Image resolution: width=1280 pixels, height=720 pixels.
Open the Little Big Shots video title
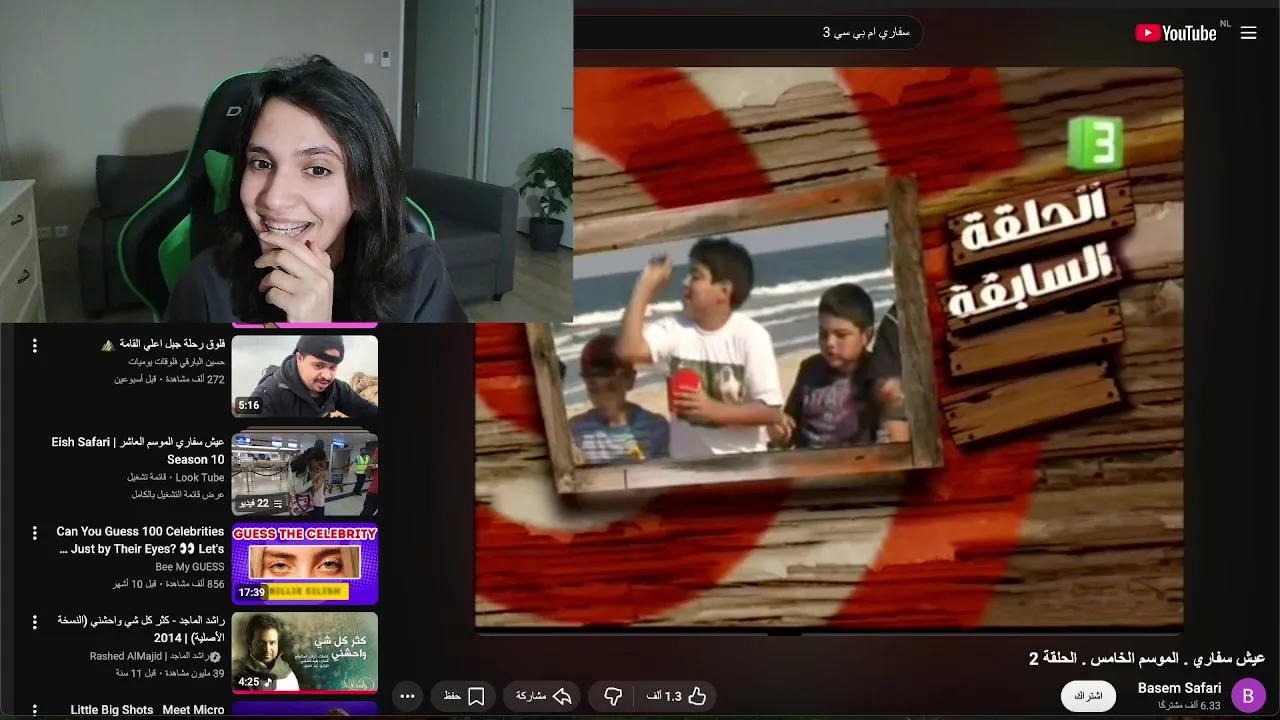[x=147, y=710]
